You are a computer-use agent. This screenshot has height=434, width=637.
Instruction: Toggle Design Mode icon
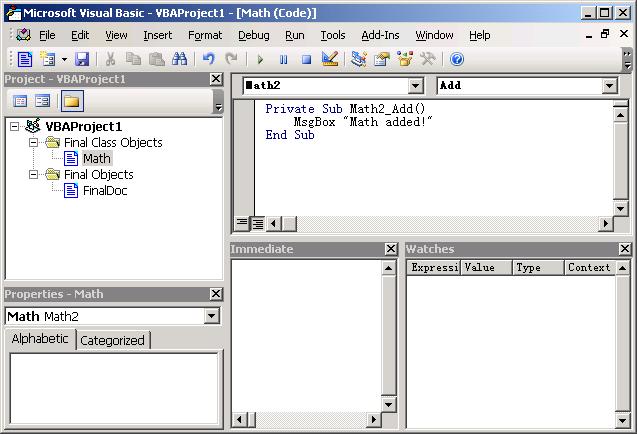pos(330,60)
